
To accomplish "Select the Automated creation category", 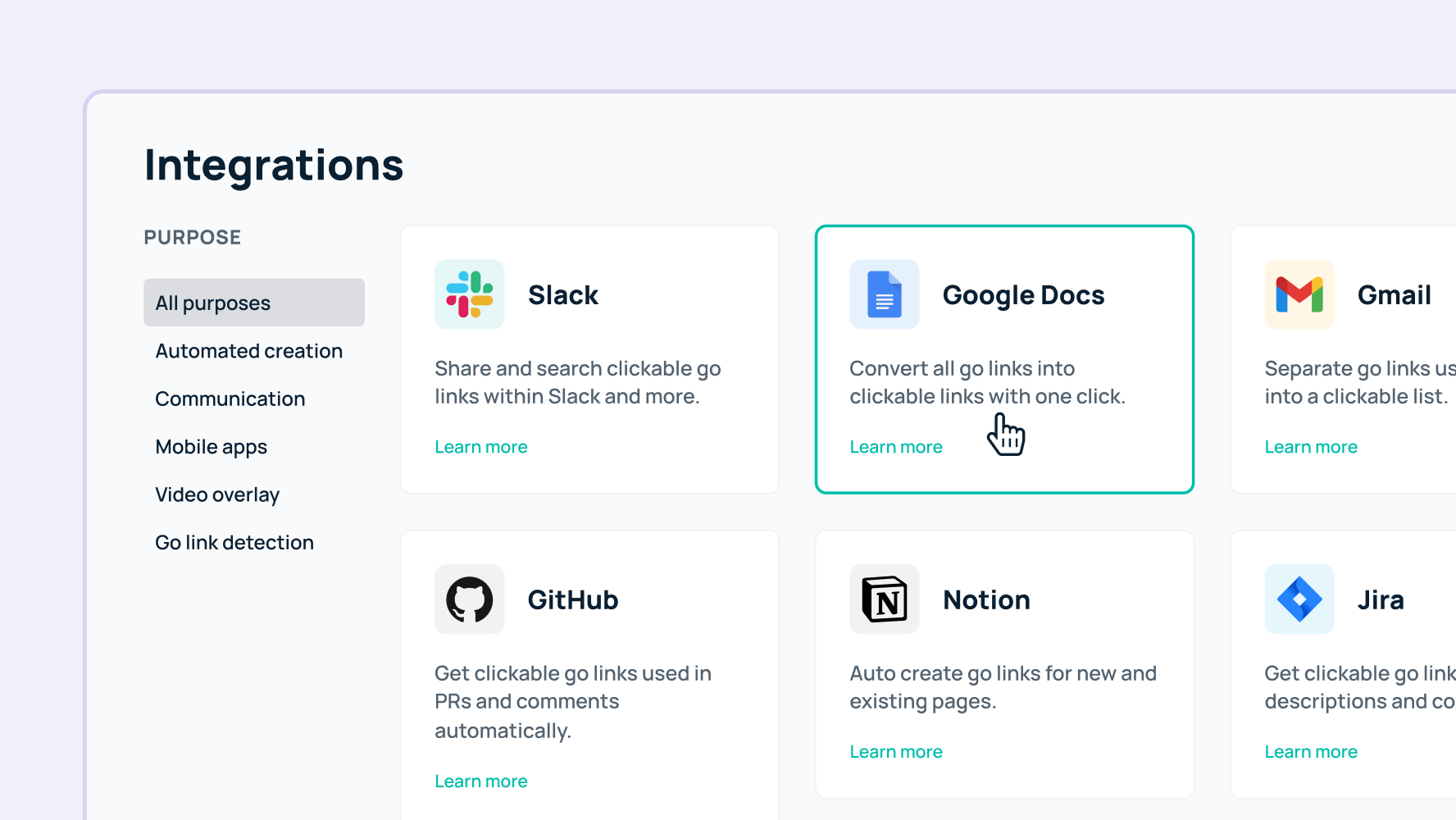I will coord(248,351).
